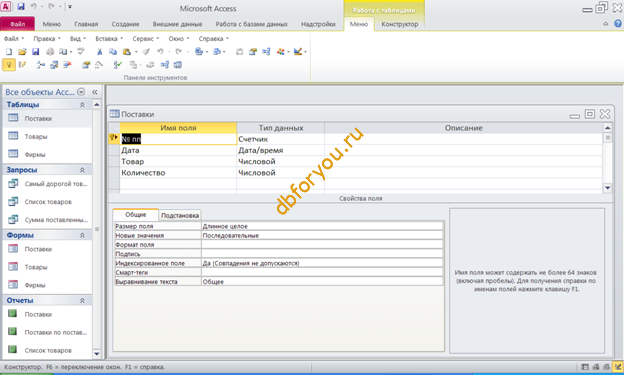Click the Insert Rows toolbar icon
This screenshot has width=624, height=375.
pyautogui.click(x=41, y=64)
